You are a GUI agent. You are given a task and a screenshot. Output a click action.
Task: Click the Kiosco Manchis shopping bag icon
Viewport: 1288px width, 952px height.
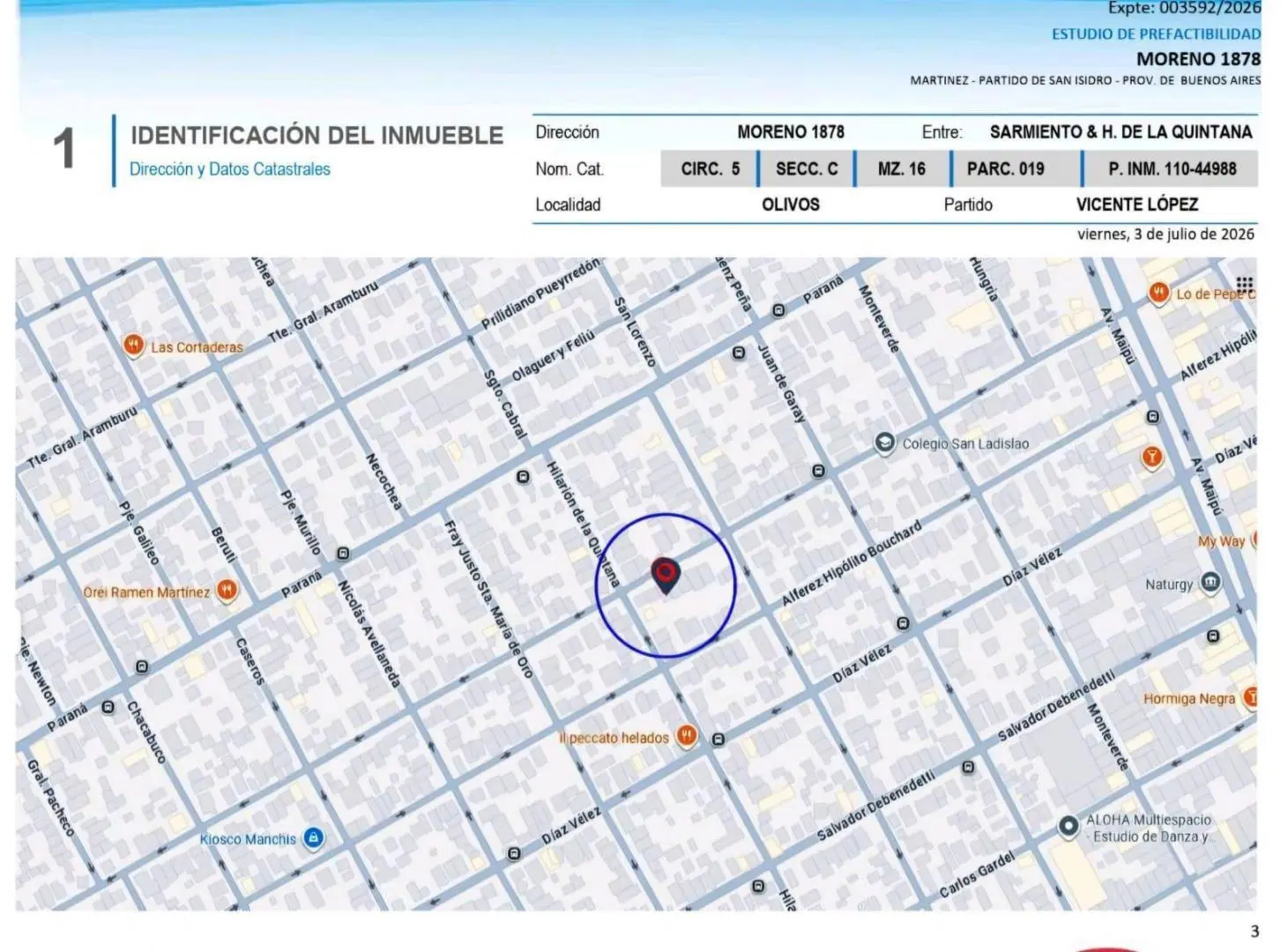[313, 837]
